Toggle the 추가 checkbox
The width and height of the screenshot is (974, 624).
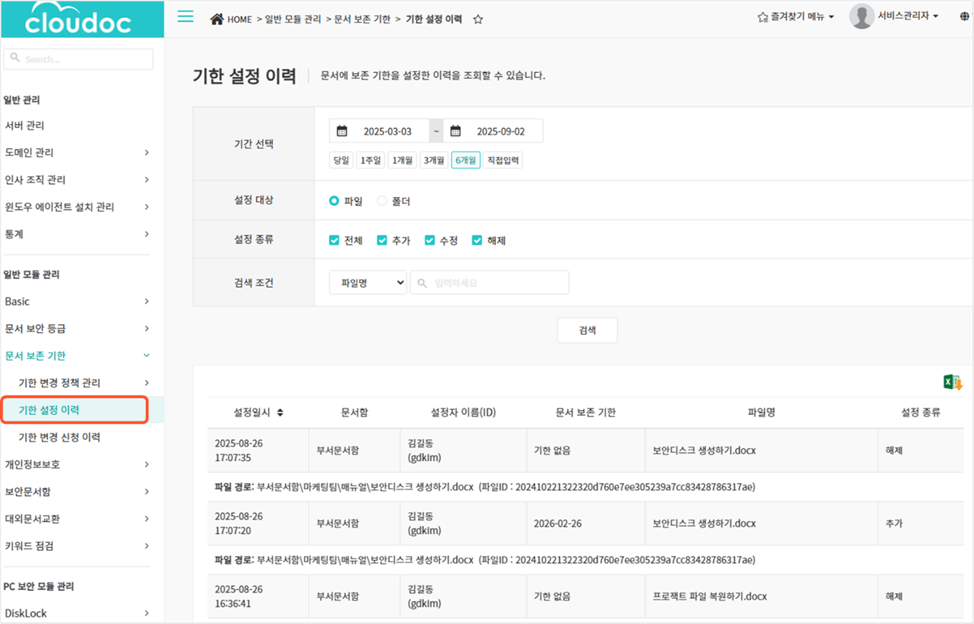[x=382, y=240]
